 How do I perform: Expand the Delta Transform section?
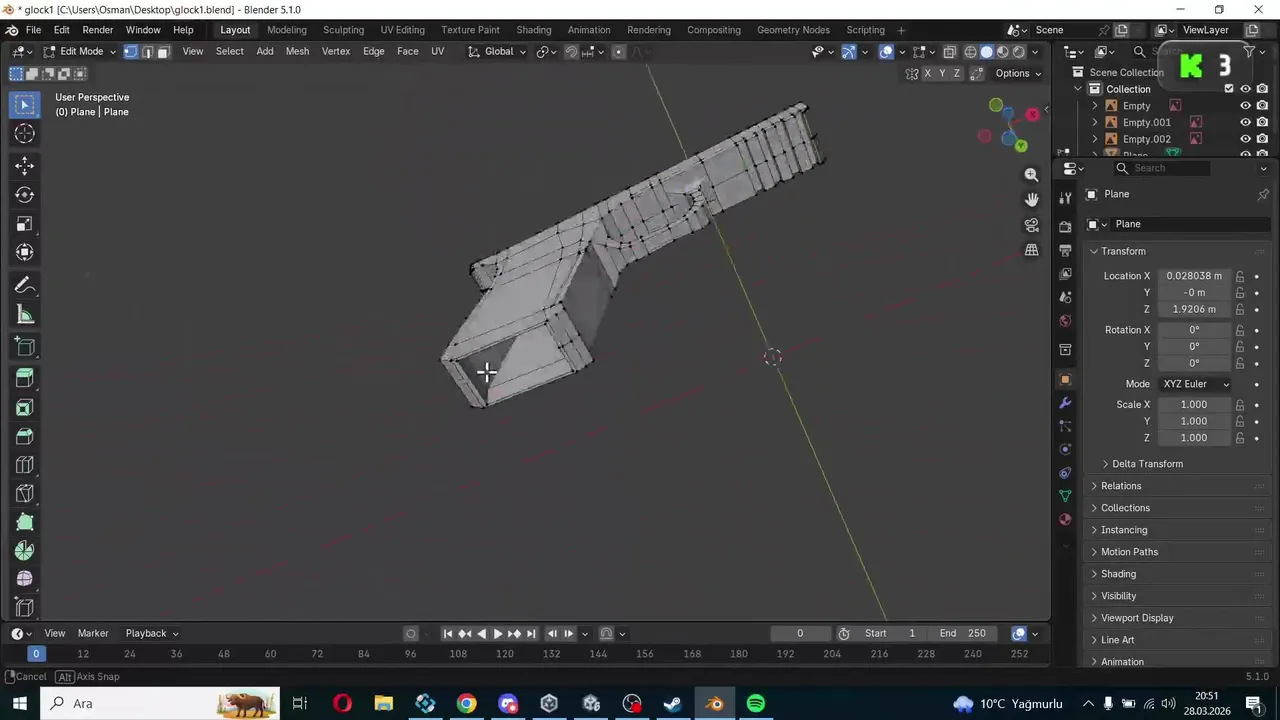(1147, 464)
